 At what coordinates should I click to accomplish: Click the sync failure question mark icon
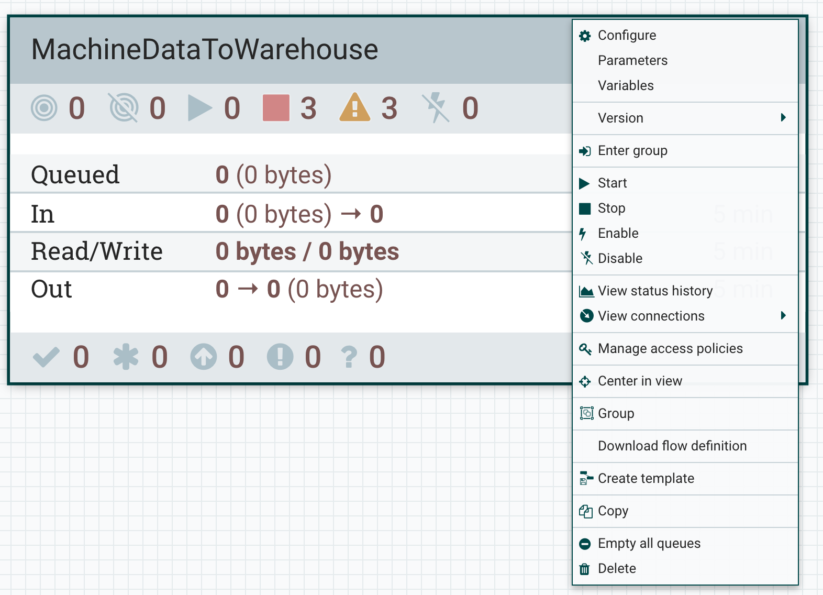[x=348, y=357]
